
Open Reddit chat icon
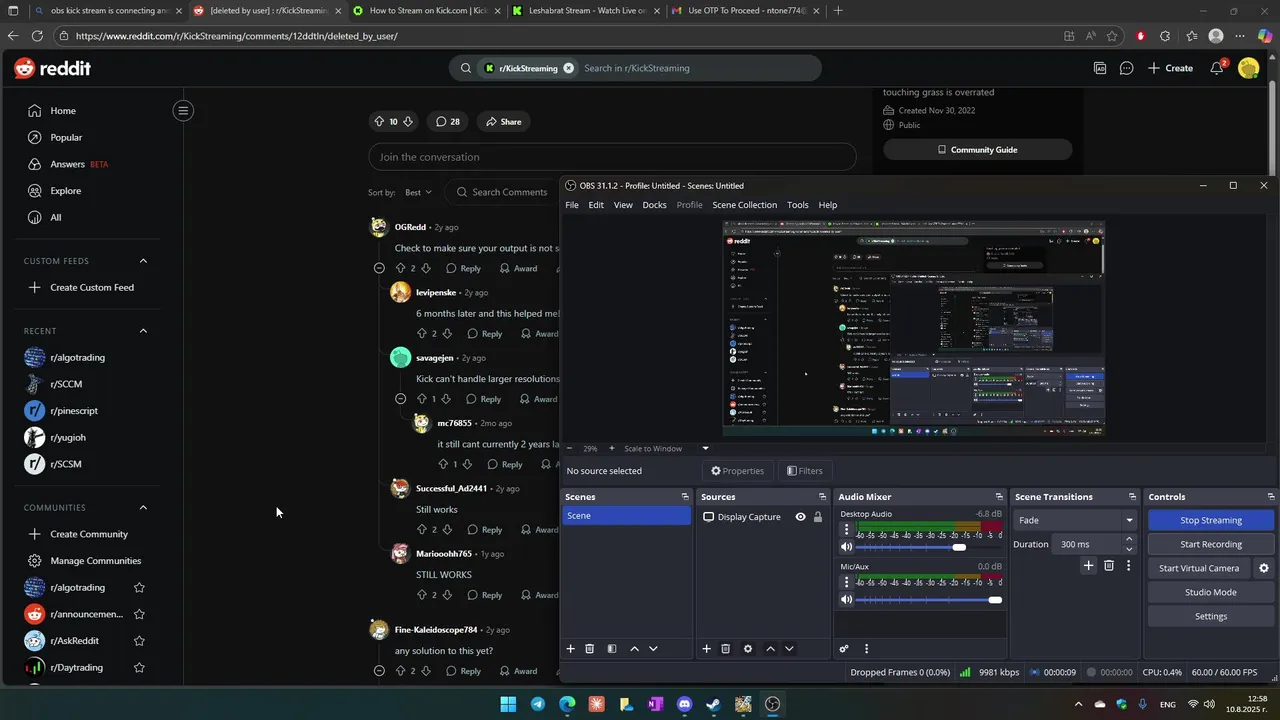[1127, 68]
